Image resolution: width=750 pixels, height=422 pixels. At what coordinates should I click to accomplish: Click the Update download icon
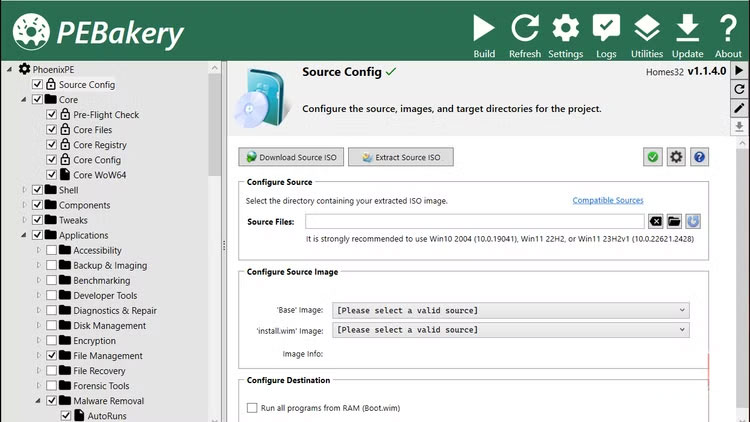[x=688, y=29]
